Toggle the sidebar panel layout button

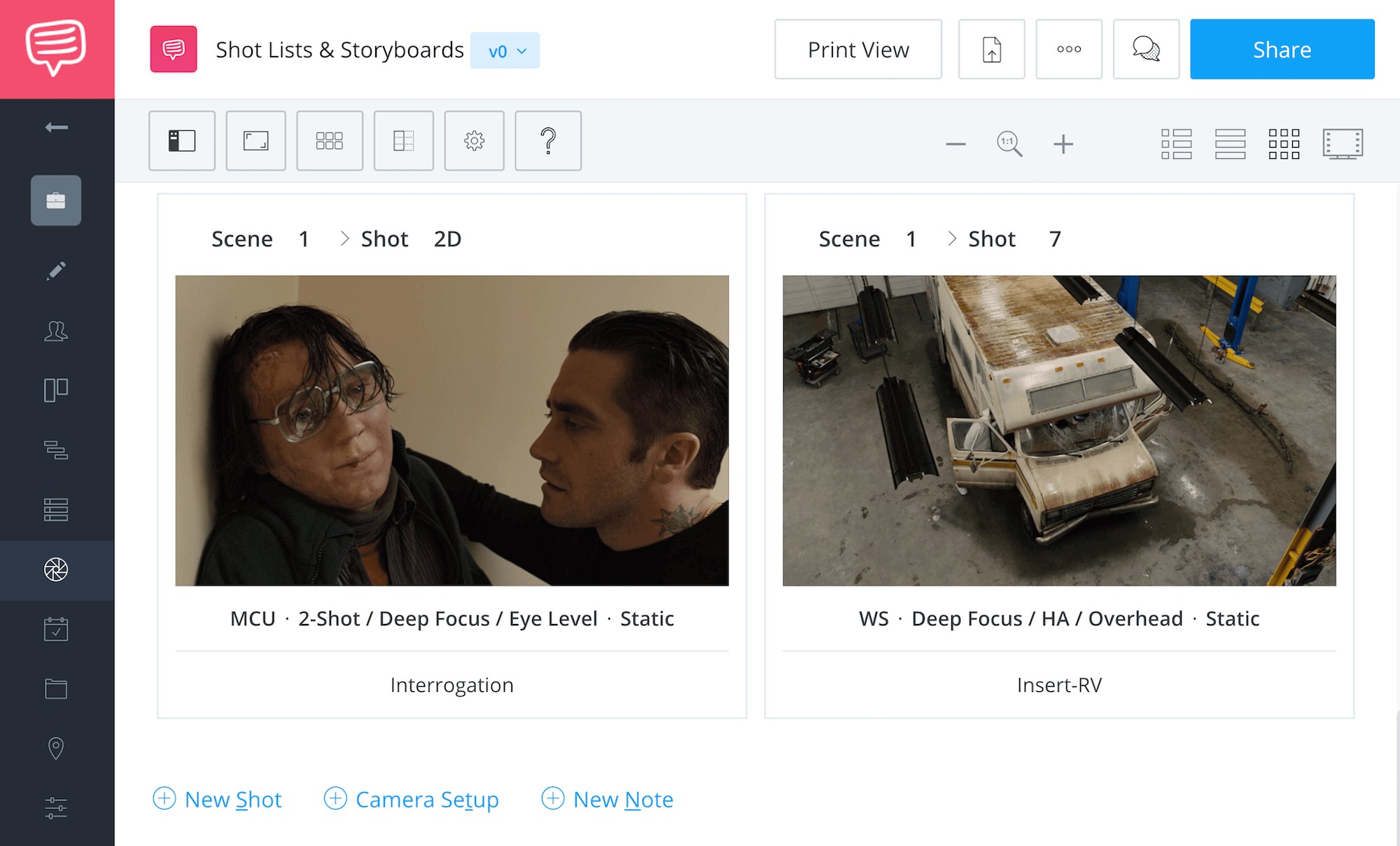point(182,141)
